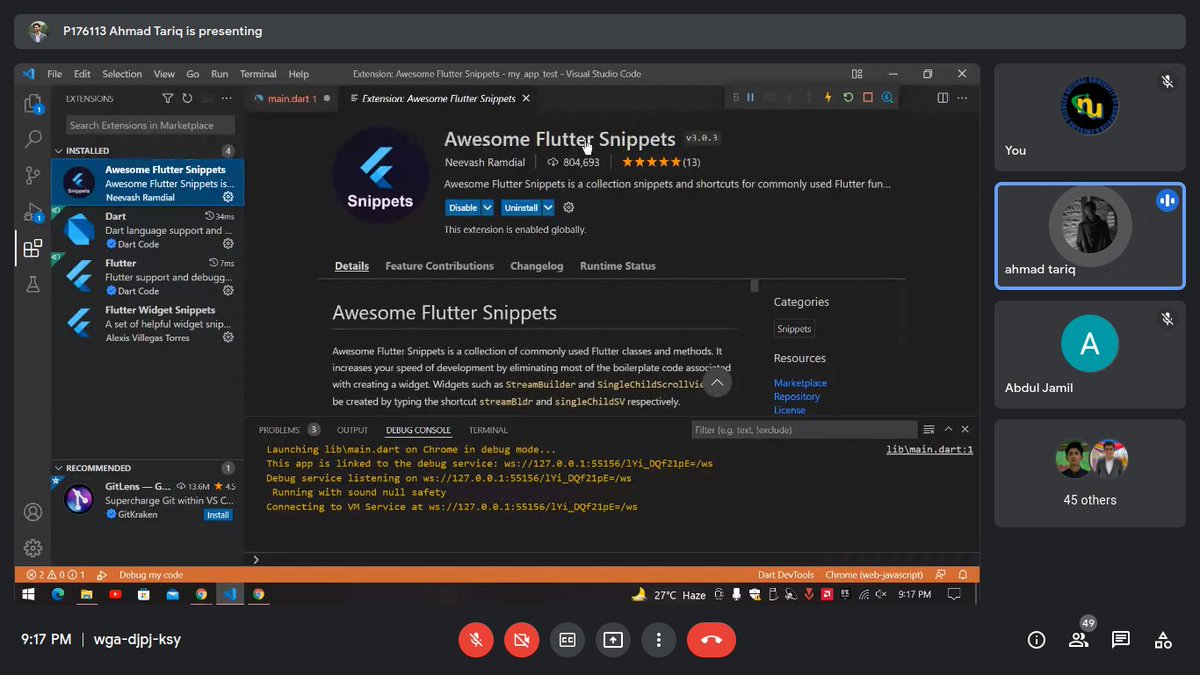Open notifications bell in status bar

tap(963, 575)
